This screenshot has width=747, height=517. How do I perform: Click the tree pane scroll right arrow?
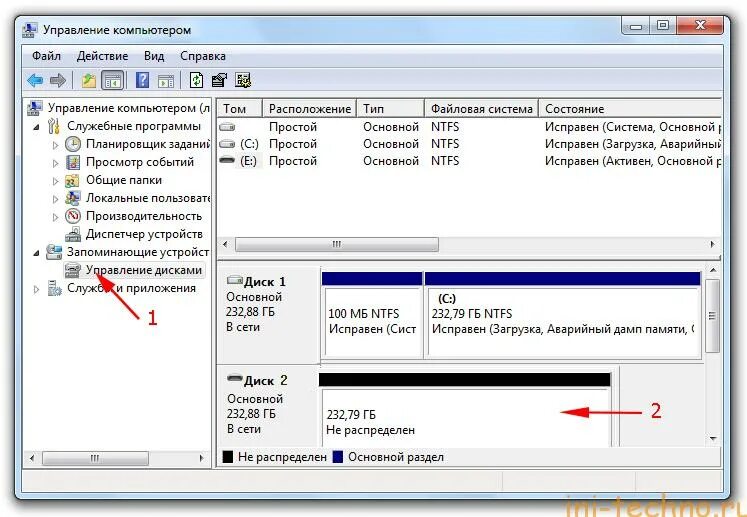[x=202, y=458]
